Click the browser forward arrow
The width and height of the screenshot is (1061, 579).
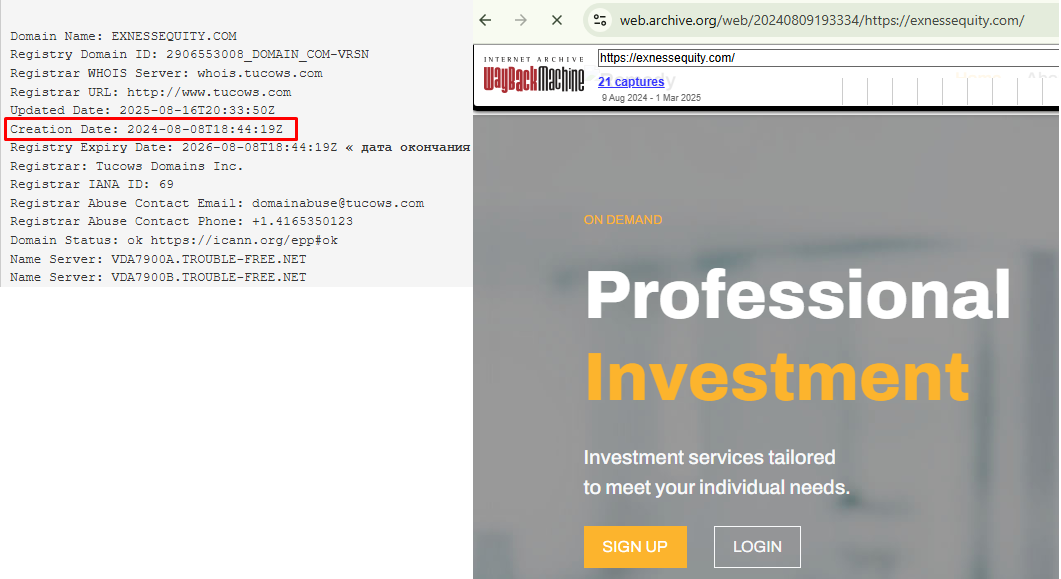pyautogui.click(x=520, y=20)
